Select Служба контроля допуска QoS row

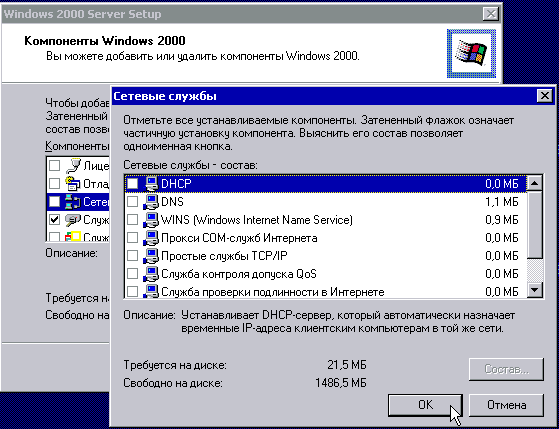325,274
